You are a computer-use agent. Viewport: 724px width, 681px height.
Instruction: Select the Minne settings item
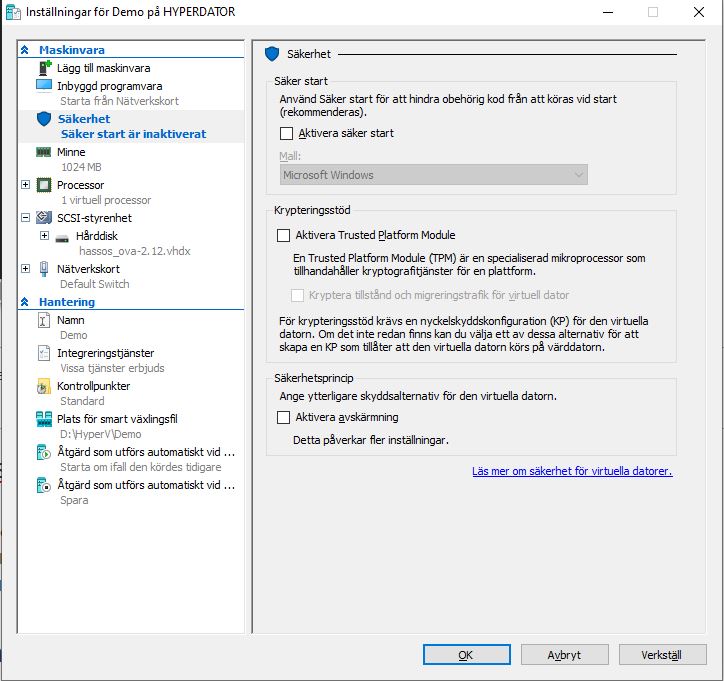(x=71, y=152)
